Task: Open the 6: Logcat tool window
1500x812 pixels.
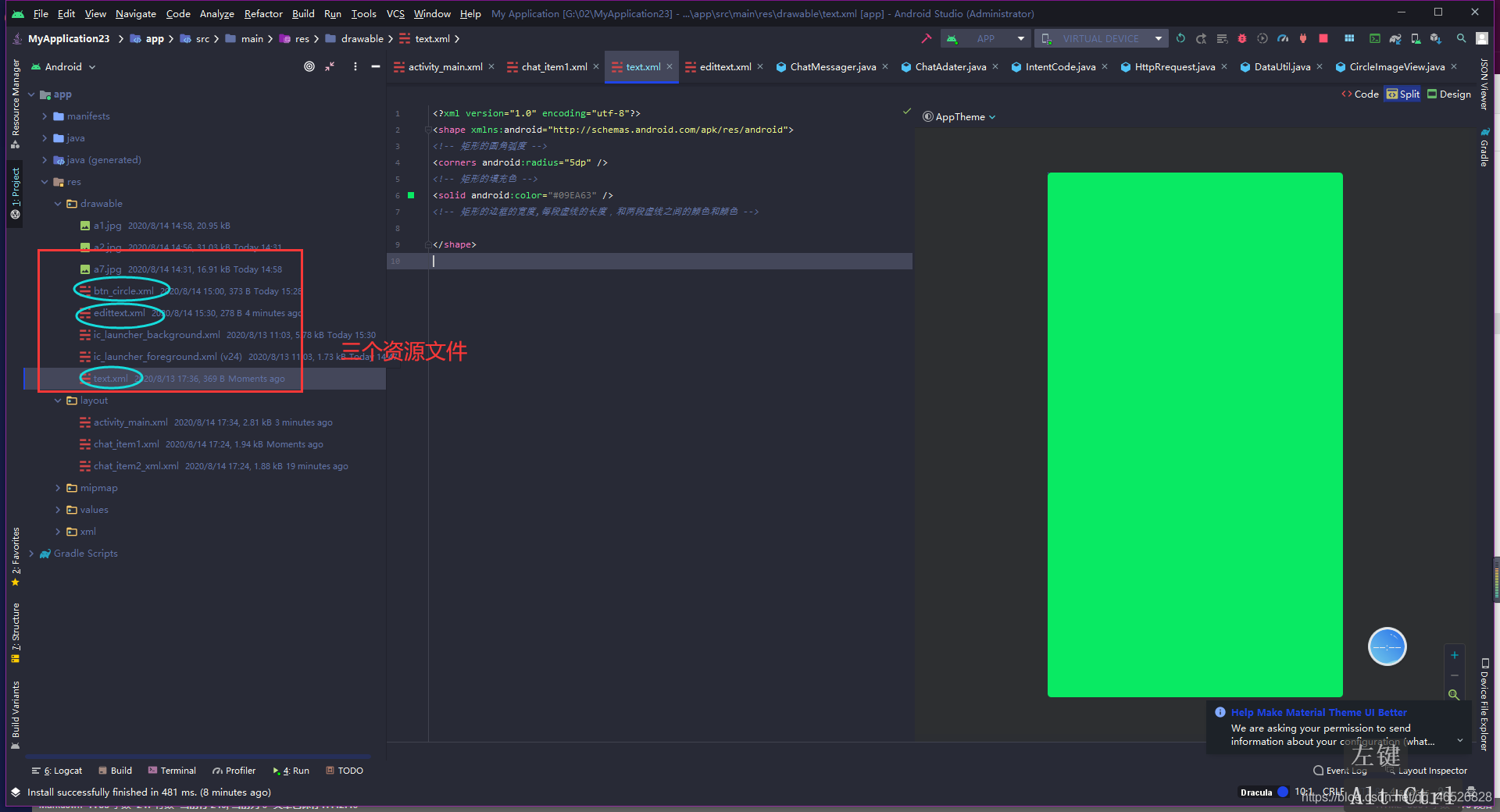Action: tap(57, 771)
